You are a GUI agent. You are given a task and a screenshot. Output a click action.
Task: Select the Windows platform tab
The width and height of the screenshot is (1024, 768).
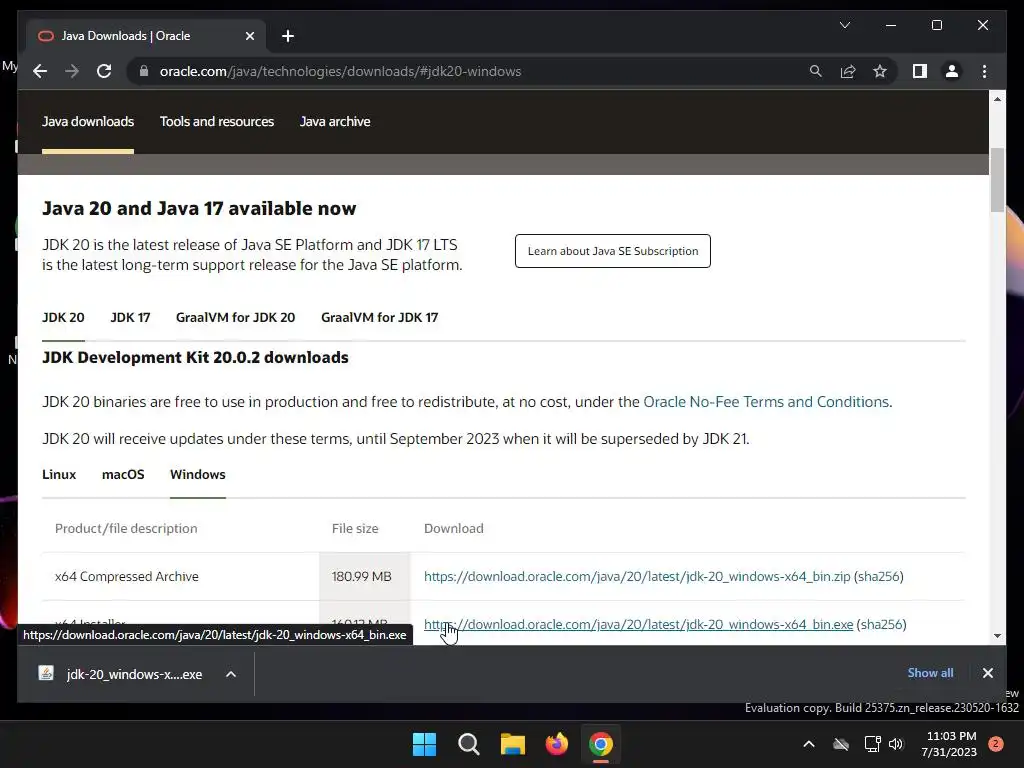coord(197,475)
